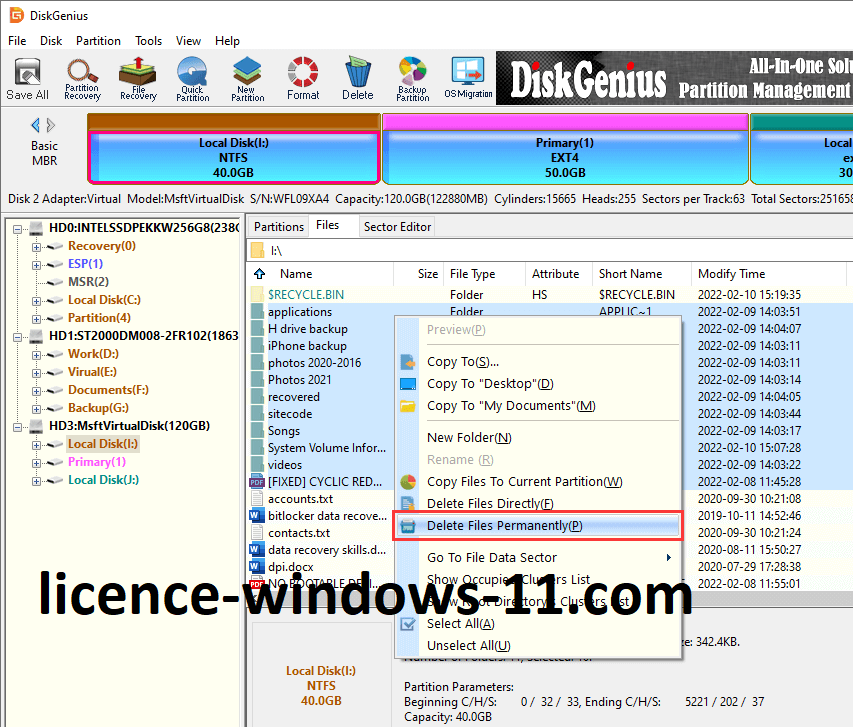The image size is (853, 727).
Task: Switch to the Sector Editor tab
Action: pyautogui.click(x=397, y=227)
